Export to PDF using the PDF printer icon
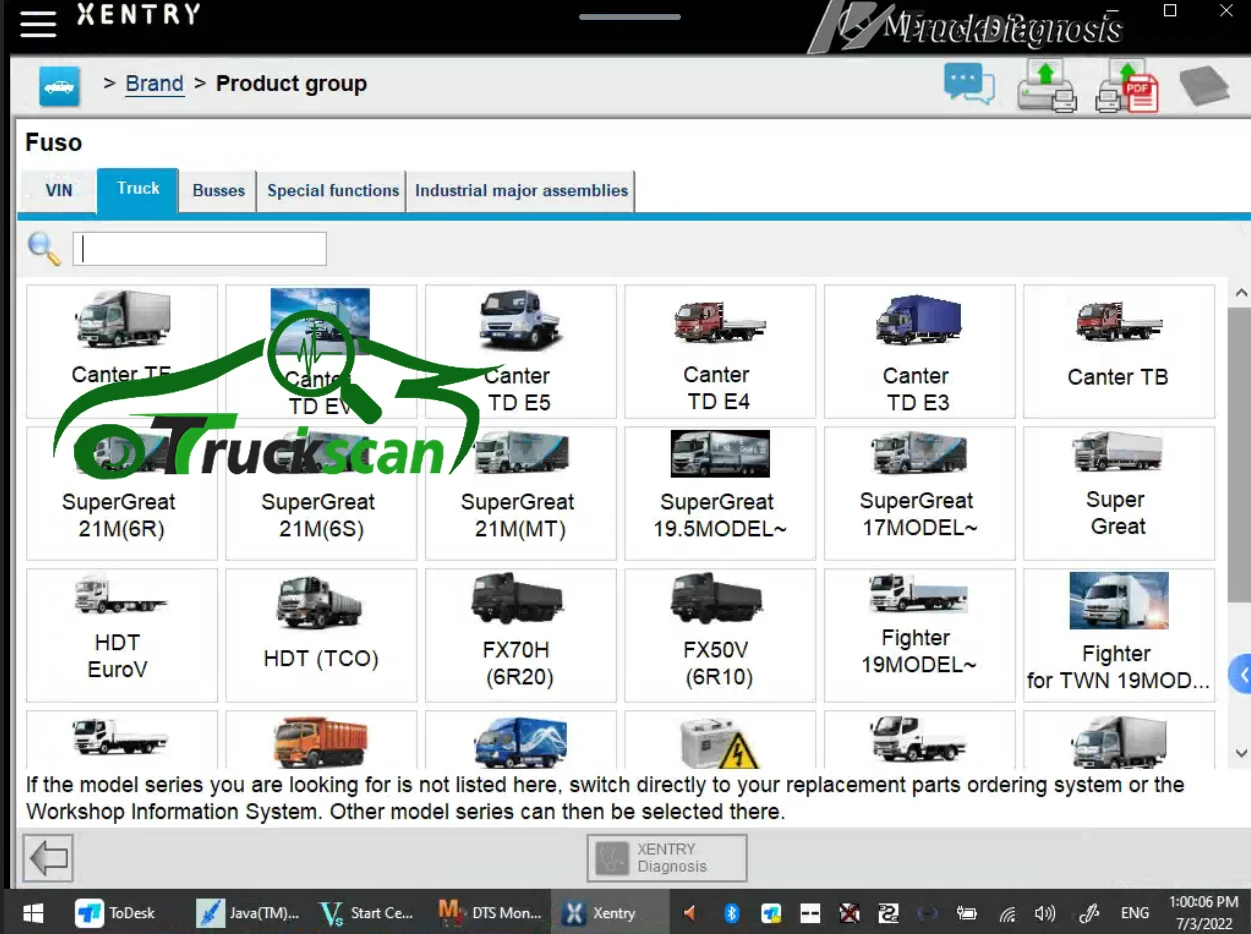This screenshot has width=1251, height=934. coord(1127,85)
